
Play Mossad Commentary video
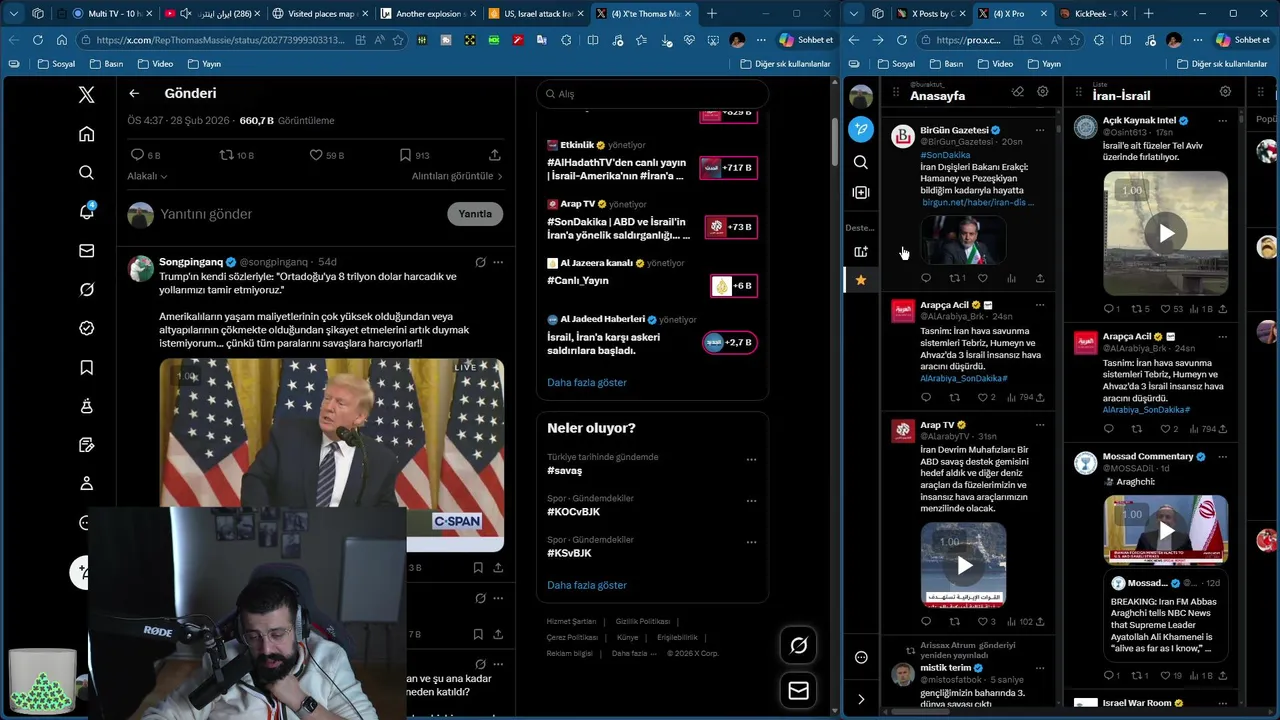pyautogui.click(x=1166, y=529)
